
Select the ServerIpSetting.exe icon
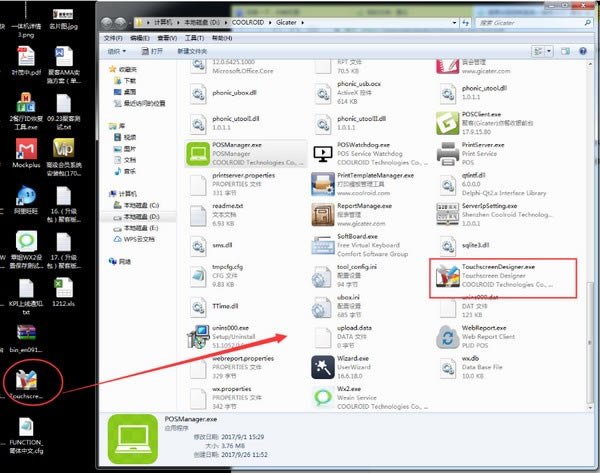447,215
